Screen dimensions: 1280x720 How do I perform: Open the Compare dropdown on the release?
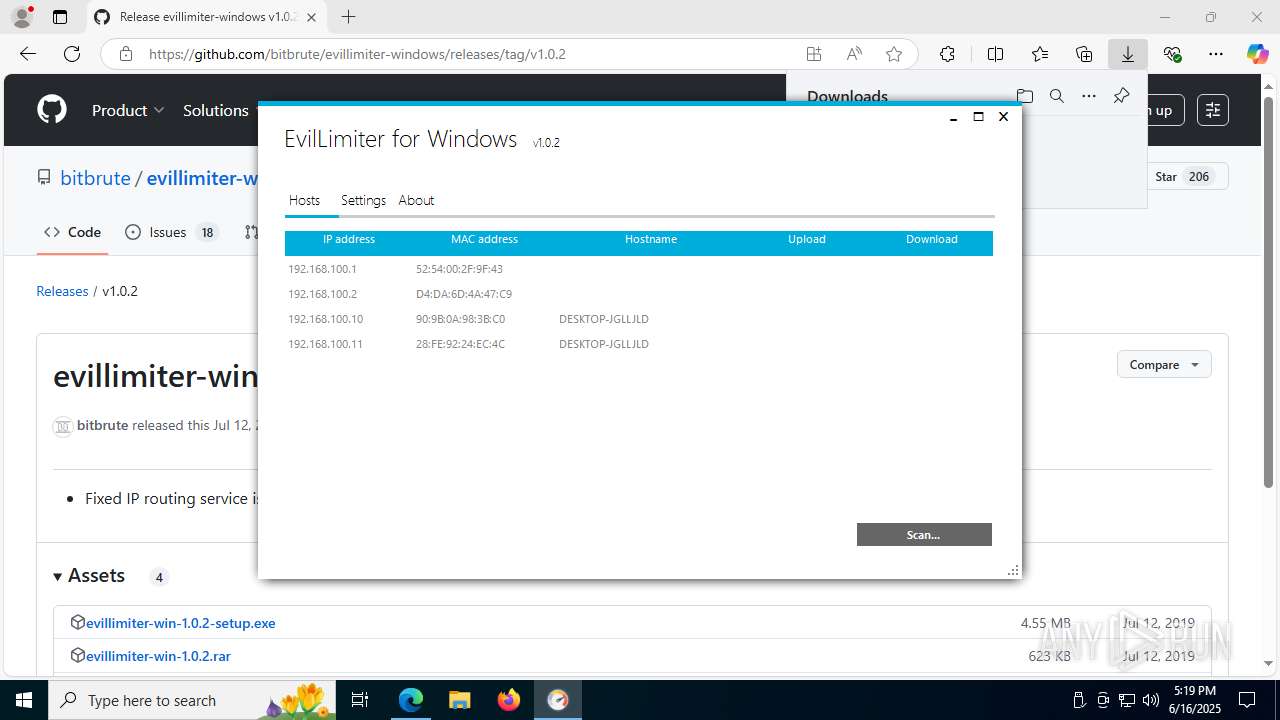pos(1164,365)
